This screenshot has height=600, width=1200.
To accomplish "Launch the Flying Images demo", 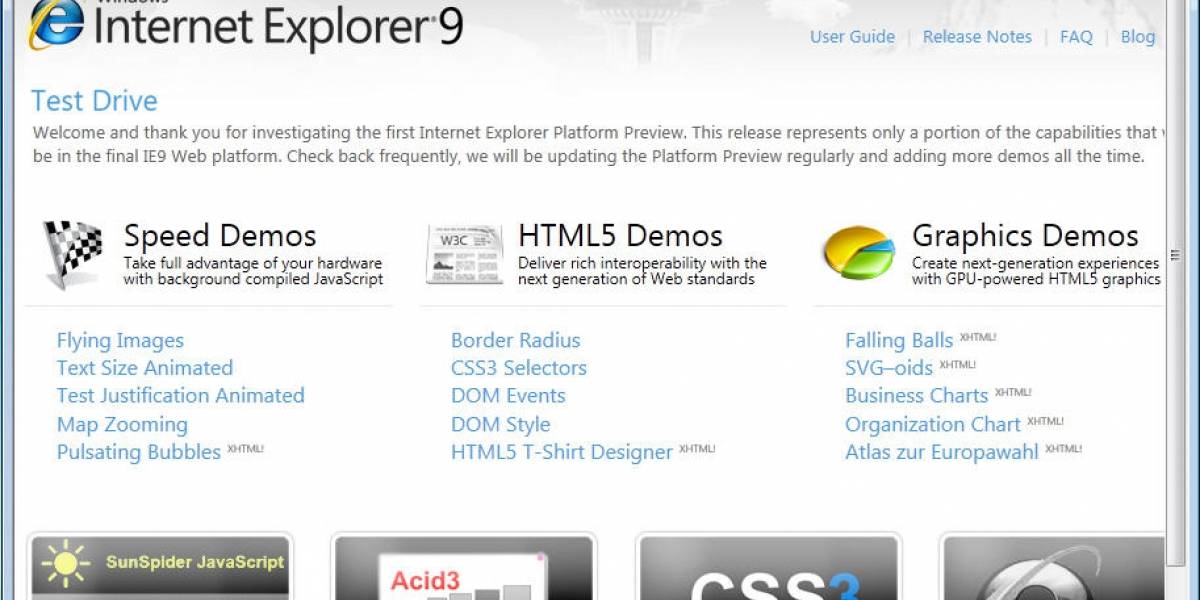I will [x=120, y=340].
